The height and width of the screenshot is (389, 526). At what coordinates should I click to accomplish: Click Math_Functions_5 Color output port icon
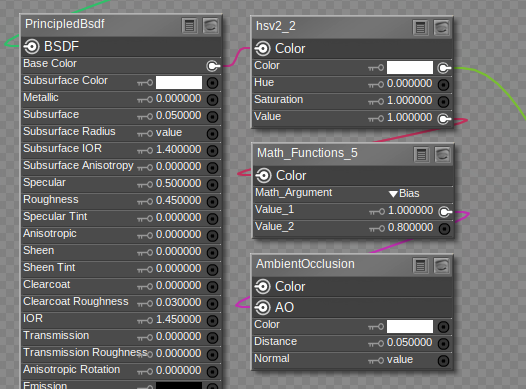263,176
